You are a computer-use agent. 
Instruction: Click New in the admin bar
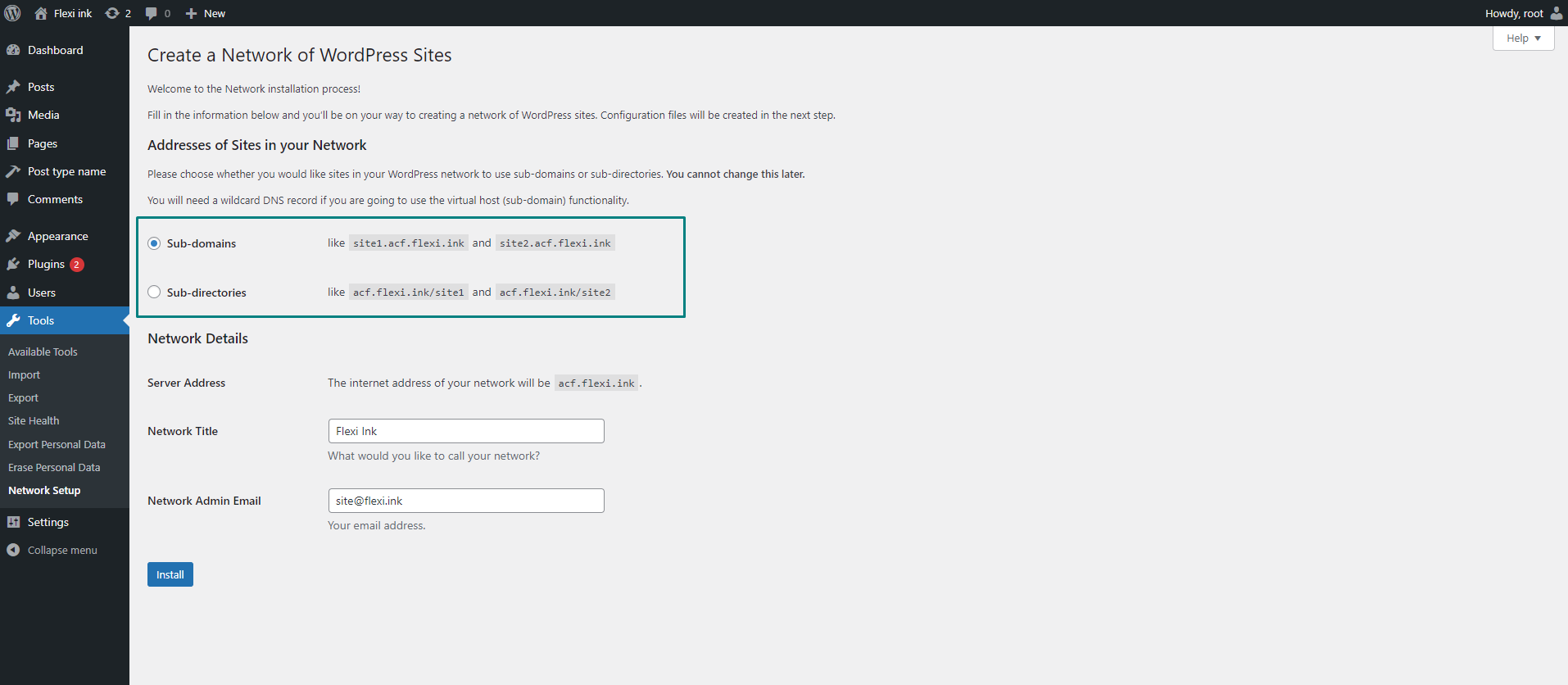tap(214, 13)
